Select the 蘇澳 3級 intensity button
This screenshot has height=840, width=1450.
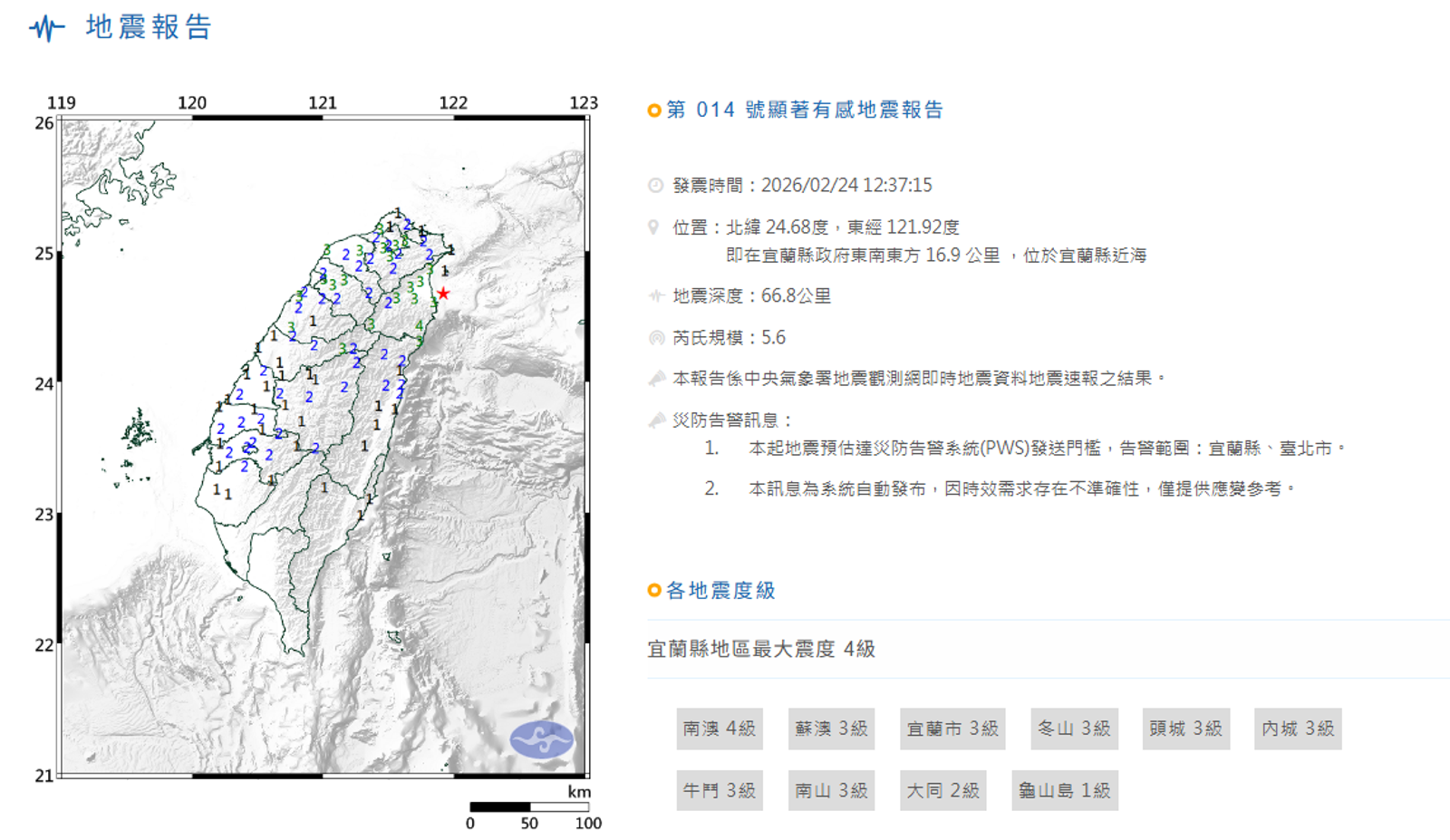(x=831, y=729)
